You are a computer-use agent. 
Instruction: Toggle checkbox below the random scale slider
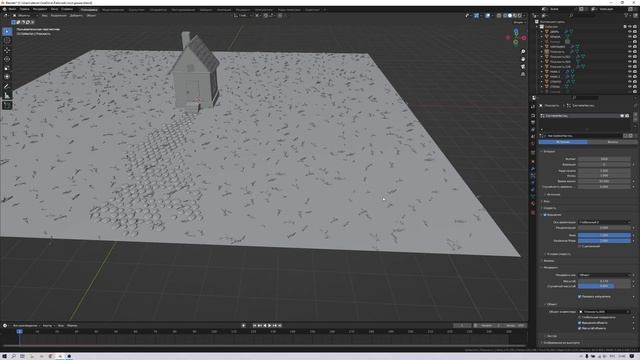coord(580,296)
